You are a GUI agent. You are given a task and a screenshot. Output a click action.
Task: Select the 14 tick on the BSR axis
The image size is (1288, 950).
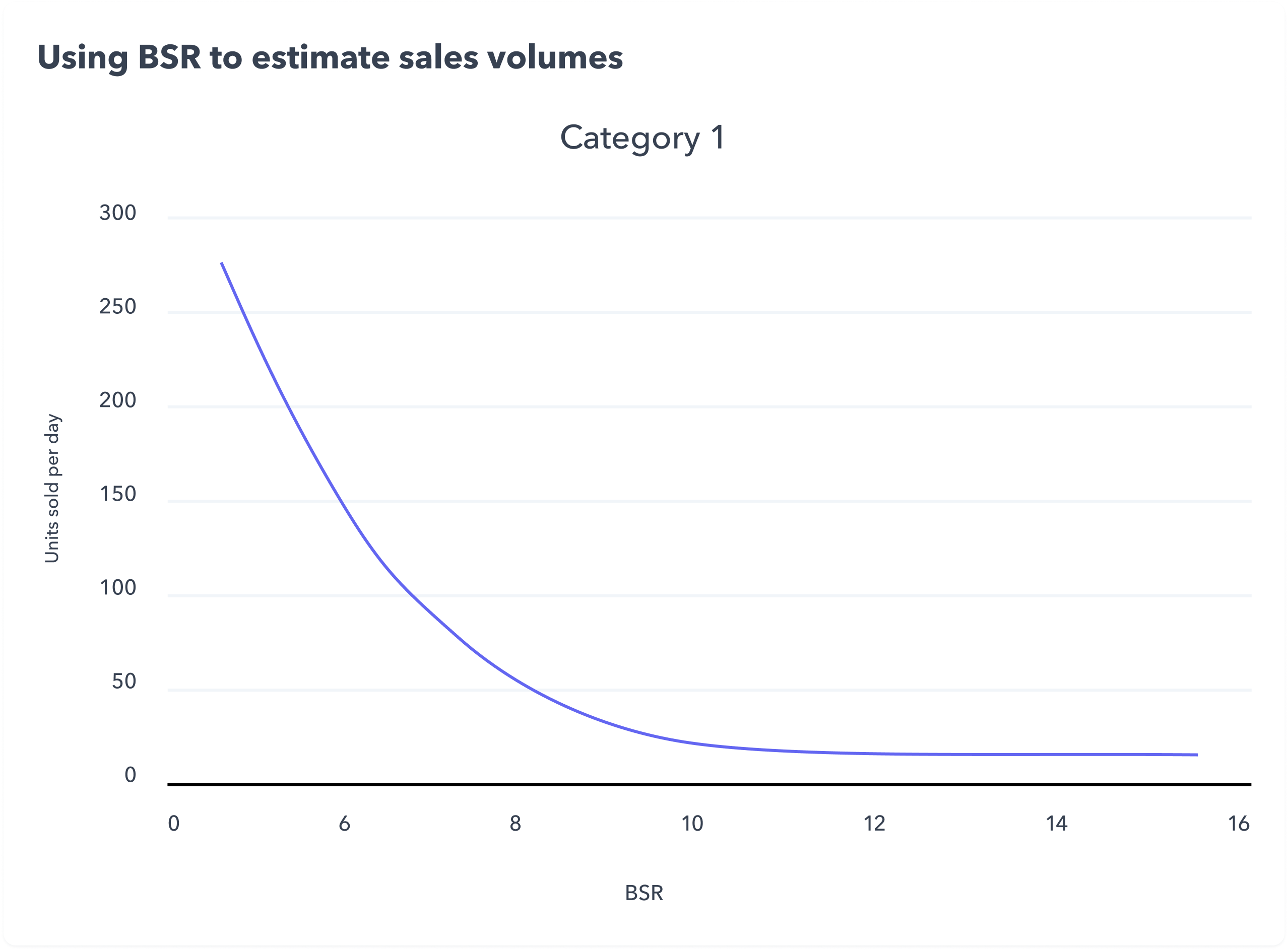(x=1056, y=824)
